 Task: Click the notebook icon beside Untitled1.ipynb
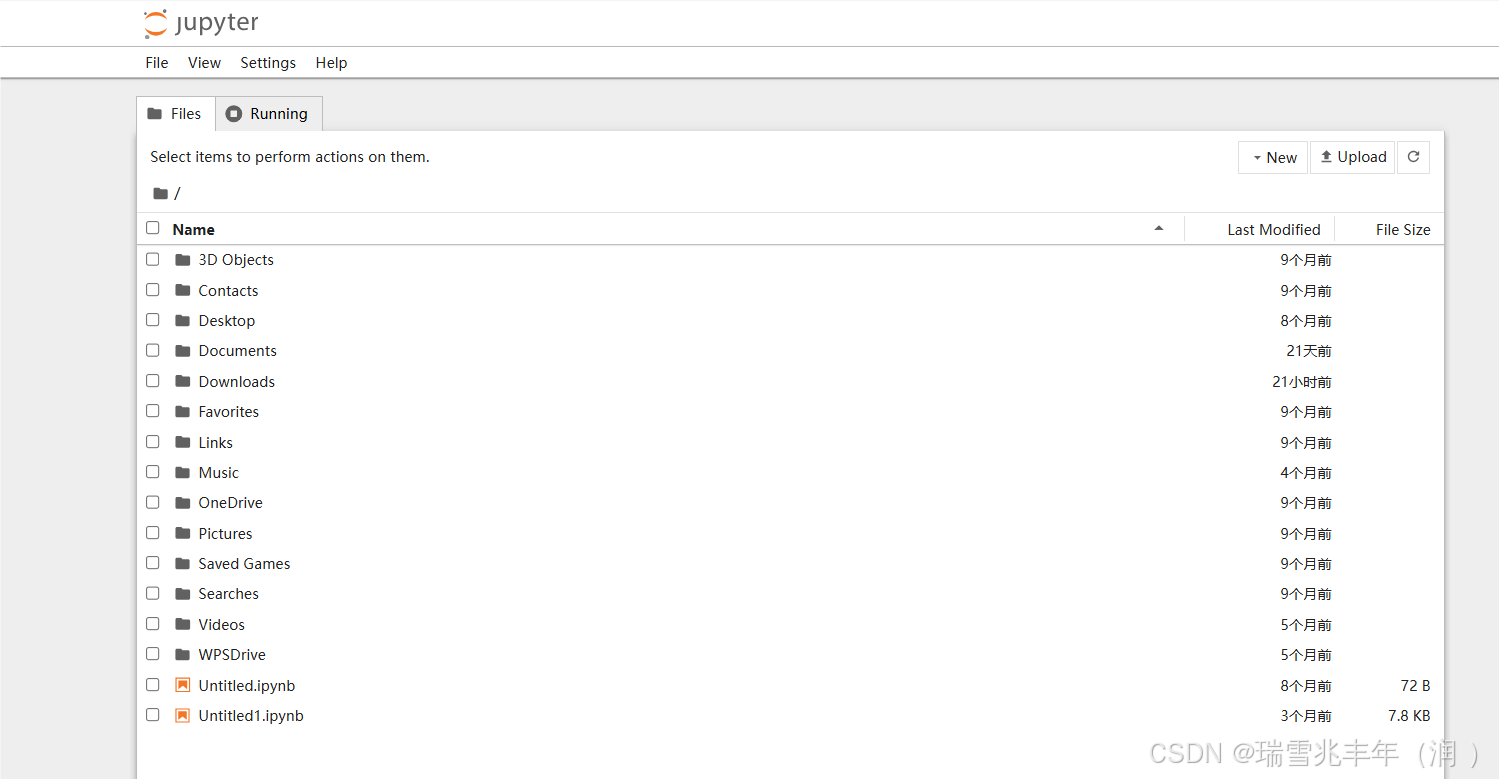point(182,715)
